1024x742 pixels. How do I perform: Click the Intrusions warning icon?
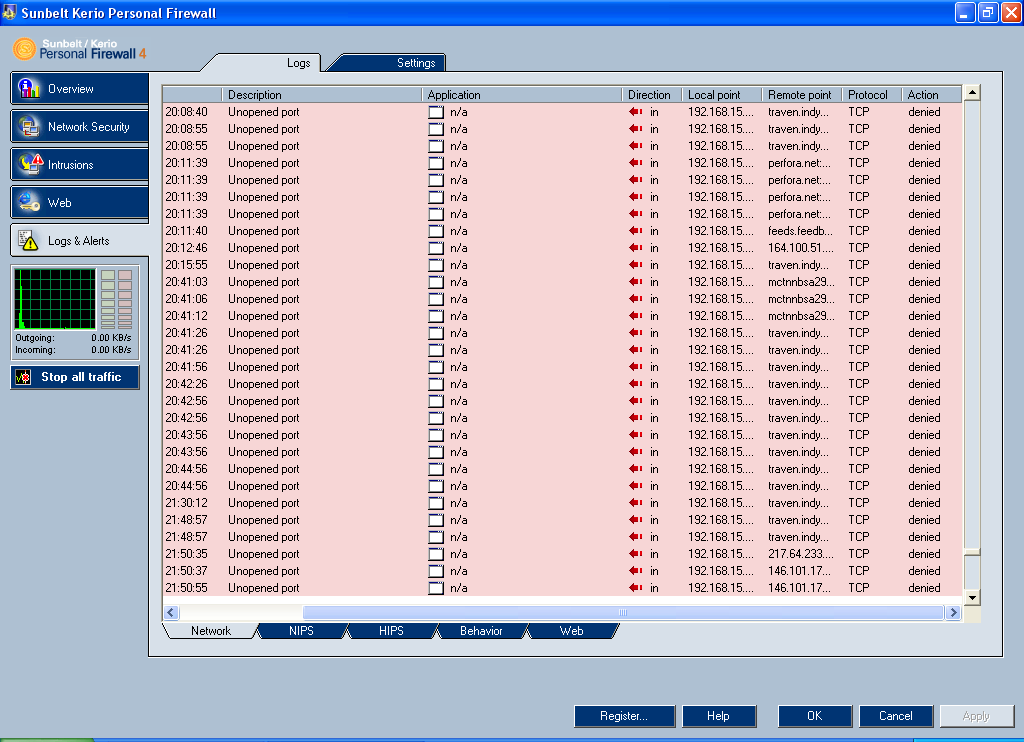(30, 165)
